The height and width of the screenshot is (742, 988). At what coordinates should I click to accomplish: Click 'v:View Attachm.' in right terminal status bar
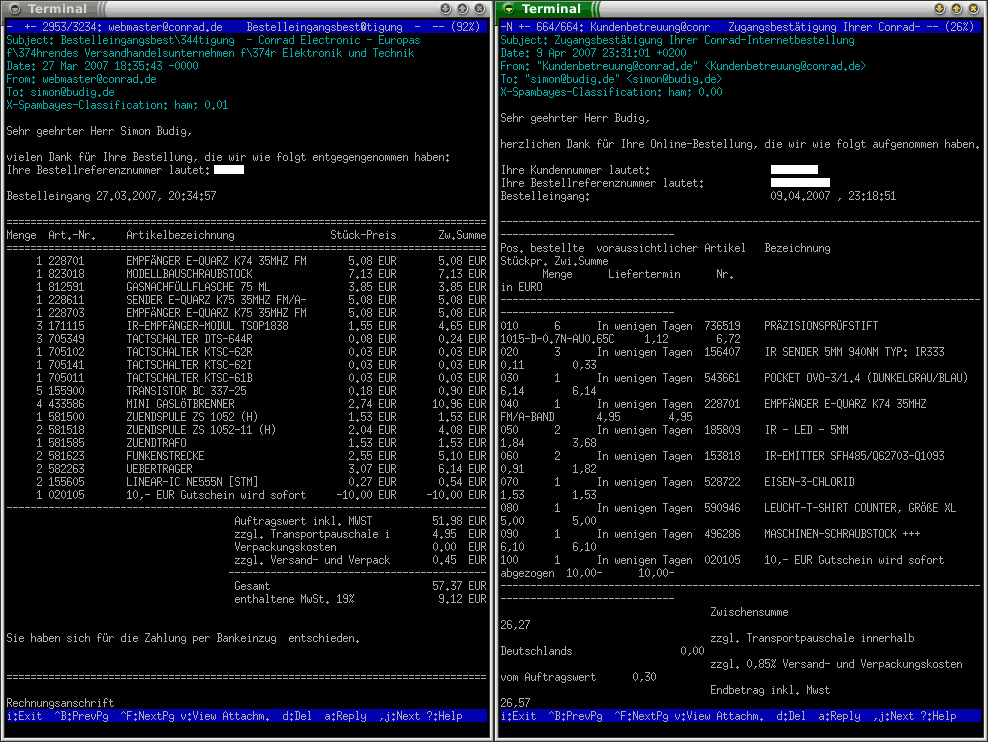coord(719,716)
